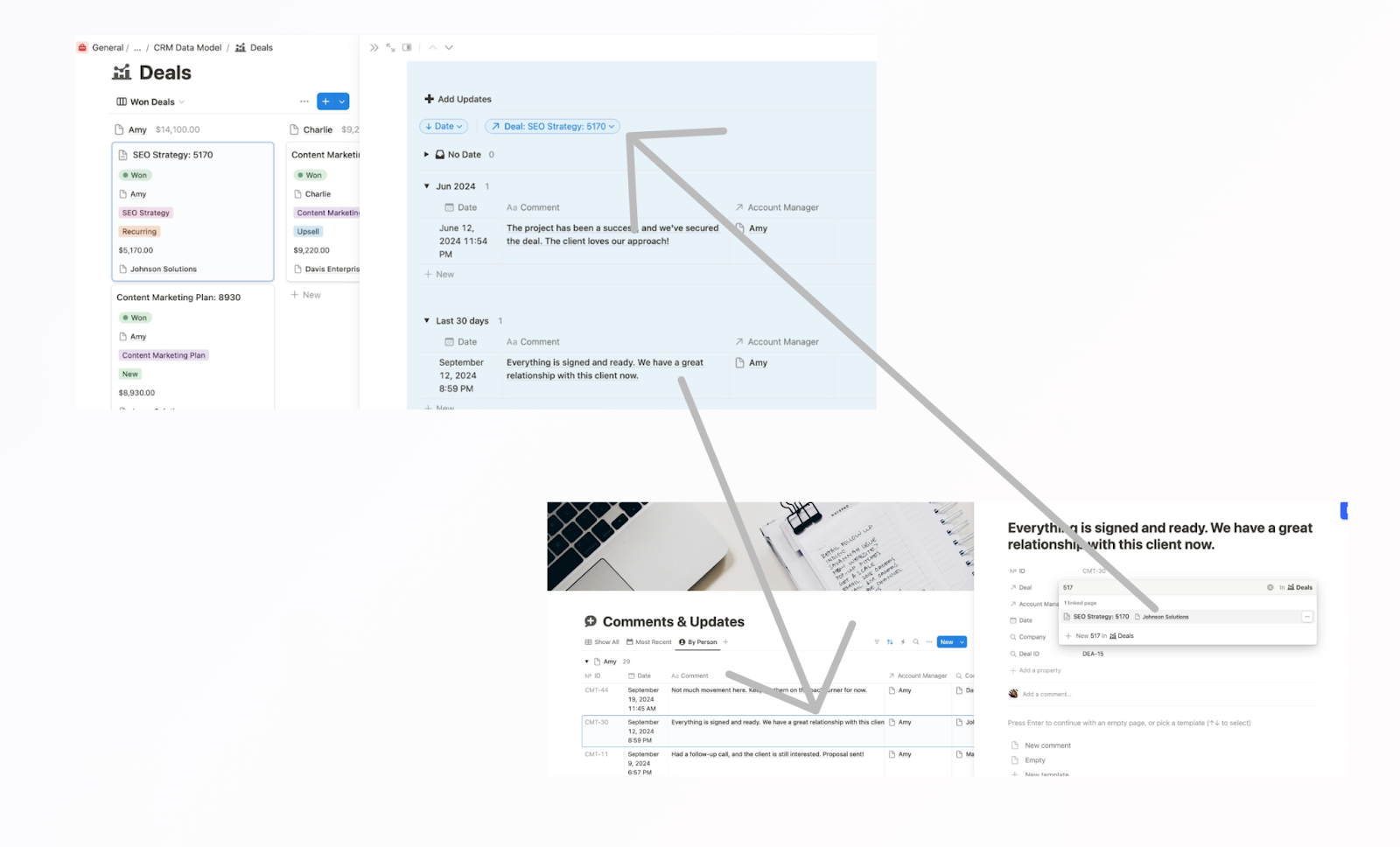Viewport: 1400px width, 847px height.
Task: Add a new card under the Charlie column
Action: click(306, 295)
